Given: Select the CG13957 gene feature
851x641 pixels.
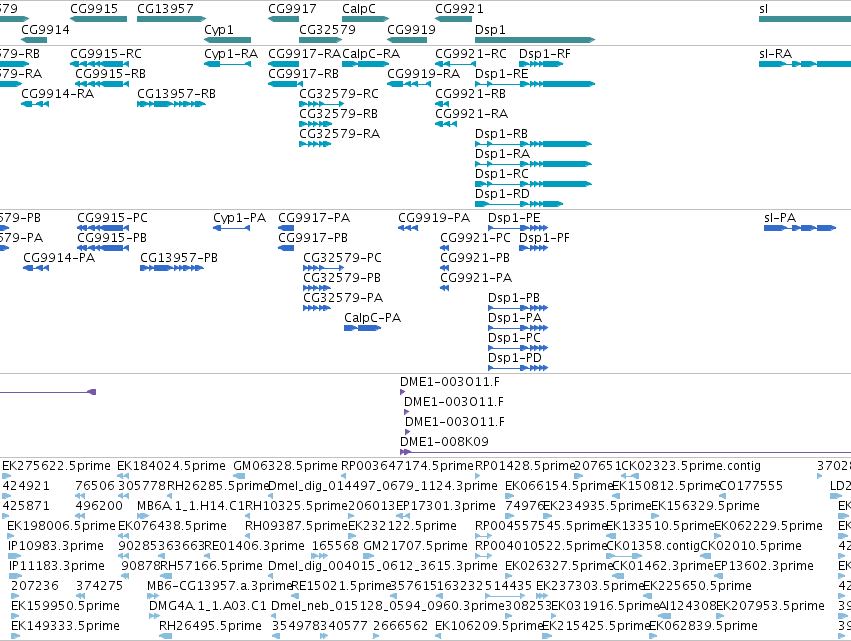Looking at the screenshot, I should coord(172,19).
